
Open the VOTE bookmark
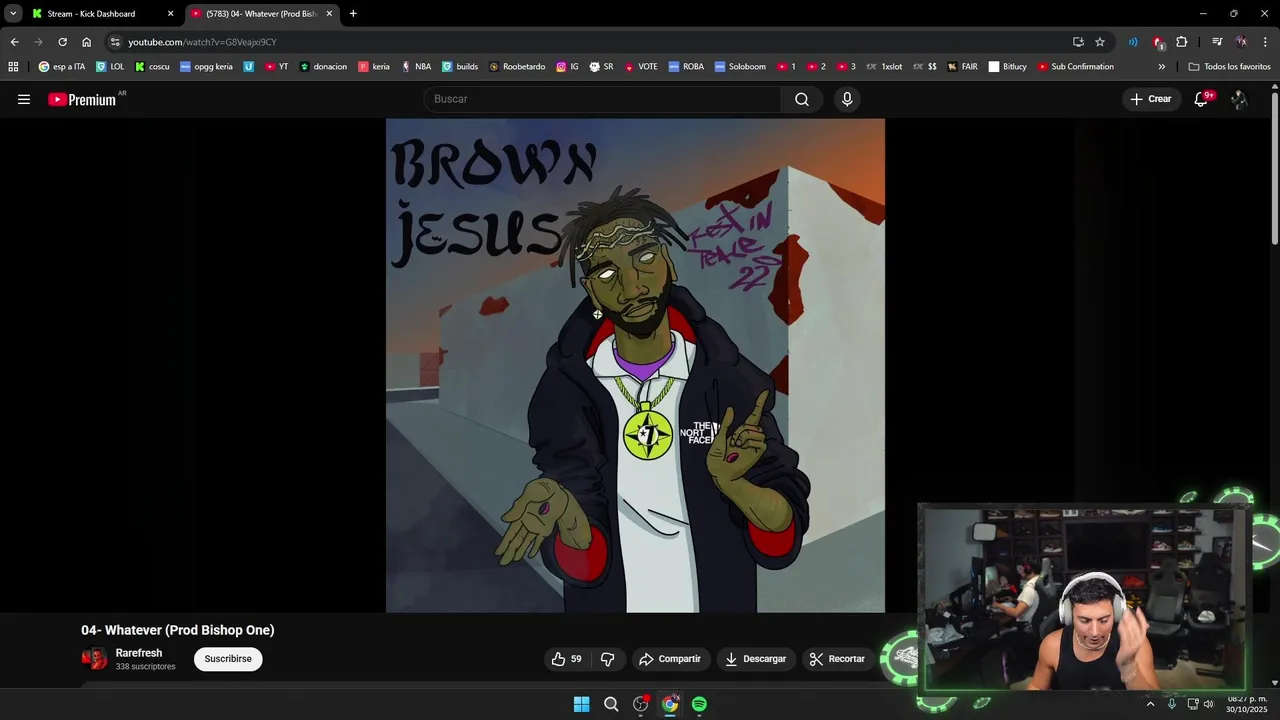coord(641,67)
